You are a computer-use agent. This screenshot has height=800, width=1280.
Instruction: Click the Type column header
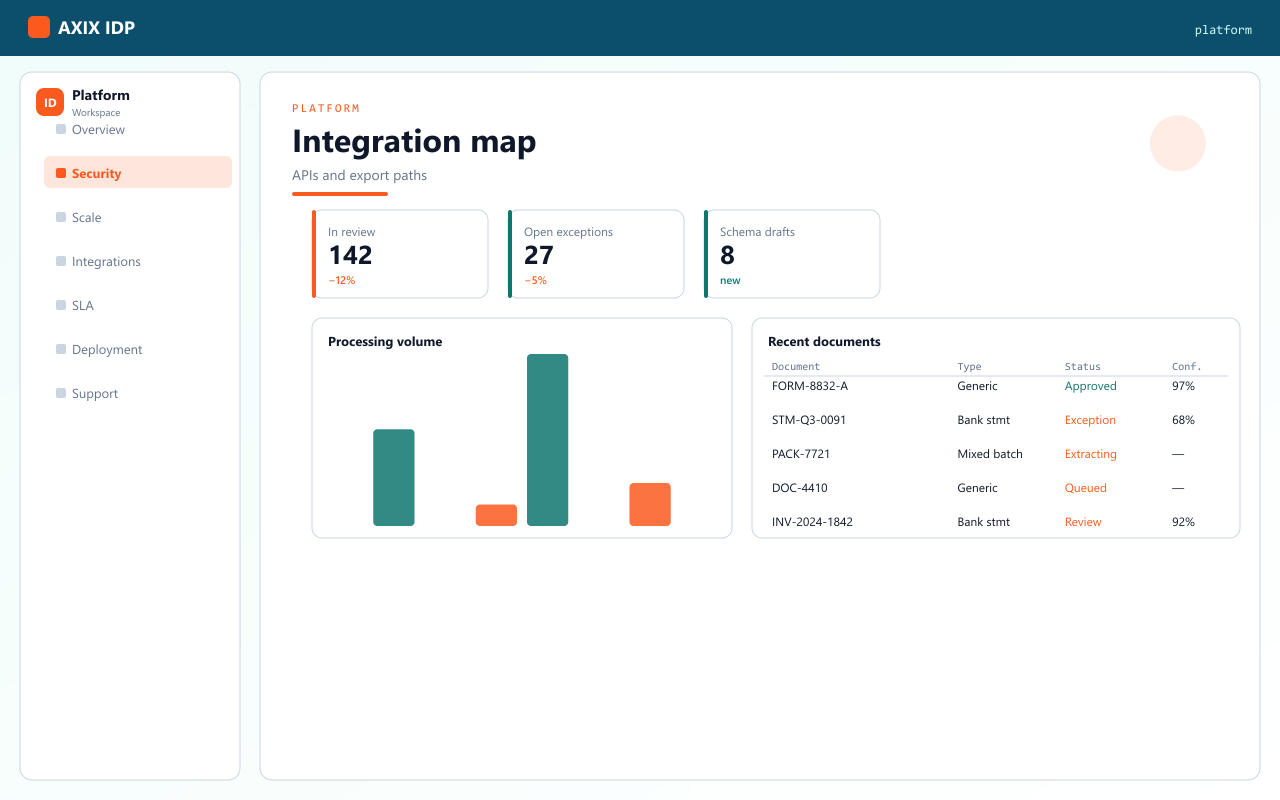pos(969,367)
